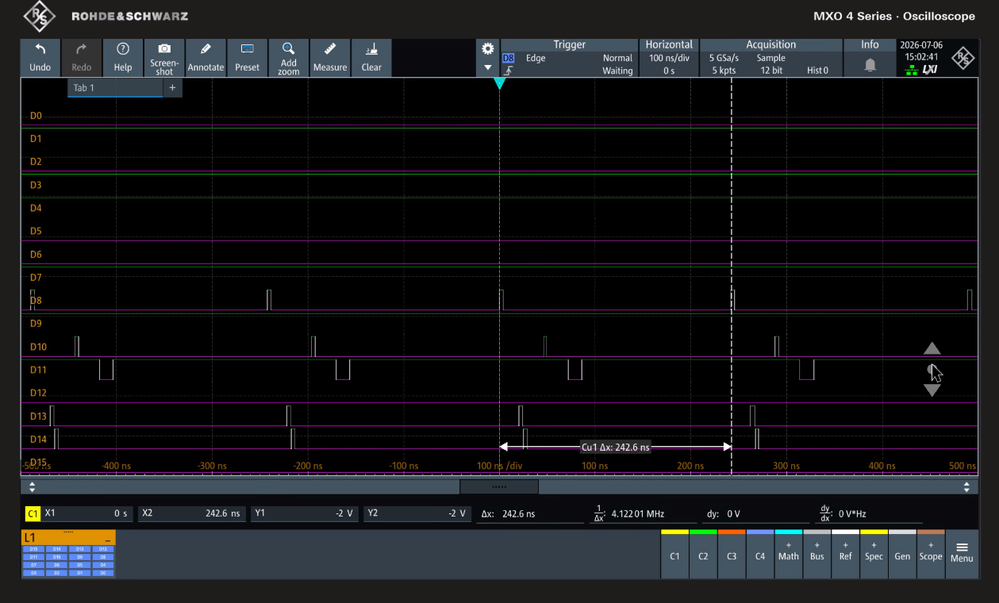999x603 pixels.
Task: Select the Annotate pencil tool
Action: [205, 57]
